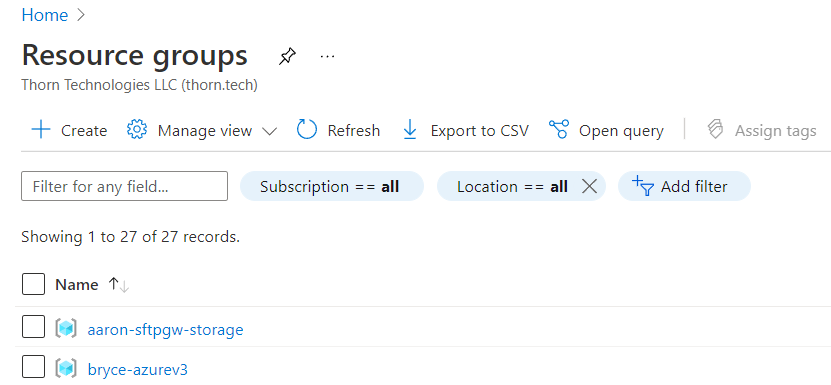Open the more options ellipsis menu
The height and width of the screenshot is (385, 831).
click(x=328, y=56)
